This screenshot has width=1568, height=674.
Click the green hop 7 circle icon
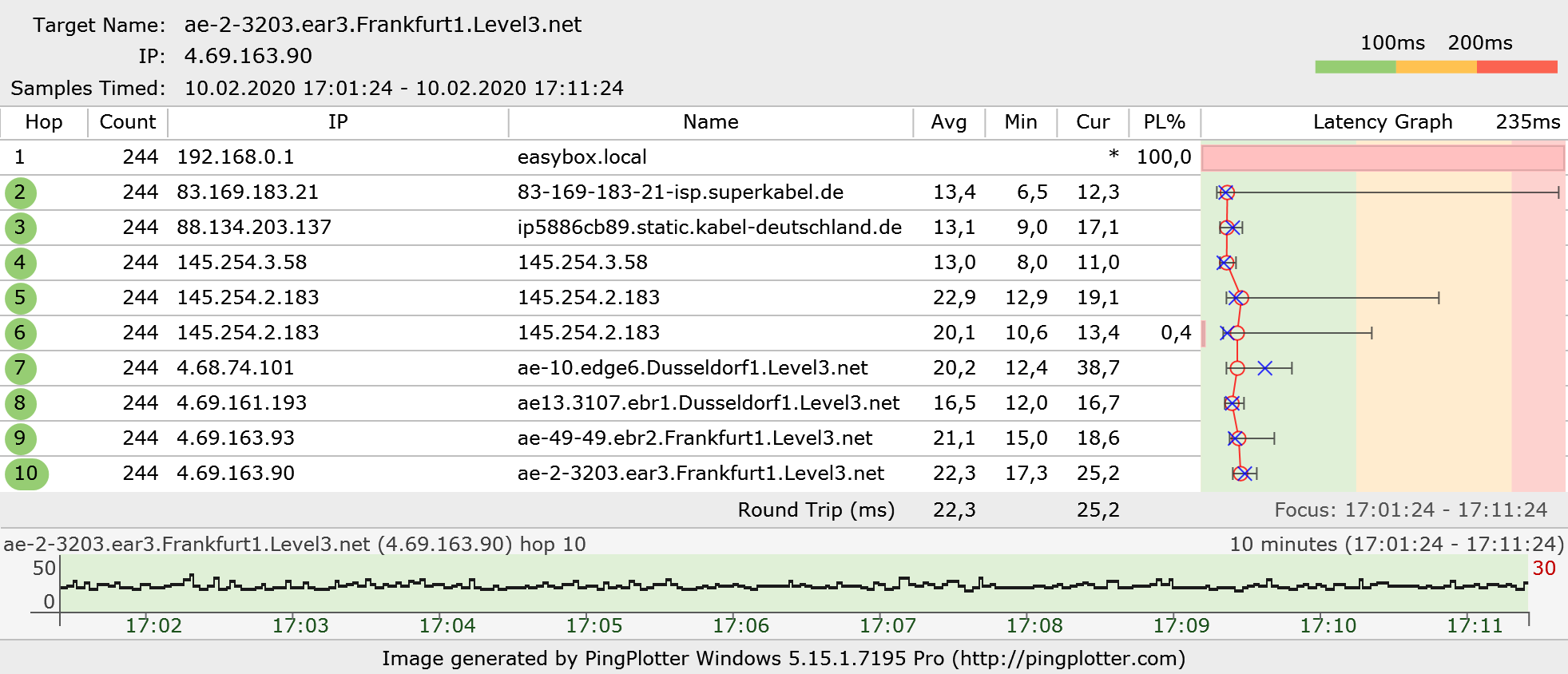(20, 368)
